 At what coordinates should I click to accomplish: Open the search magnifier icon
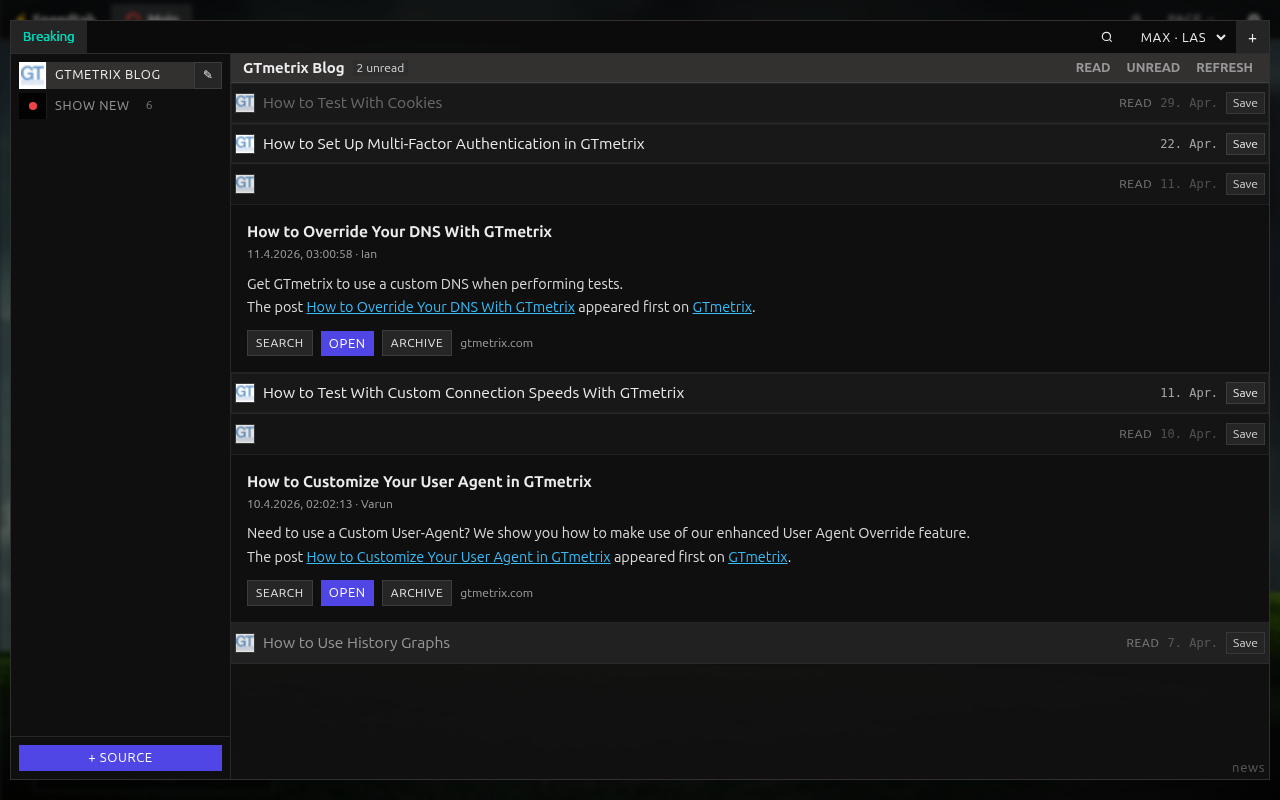click(x=1107, y=37)
